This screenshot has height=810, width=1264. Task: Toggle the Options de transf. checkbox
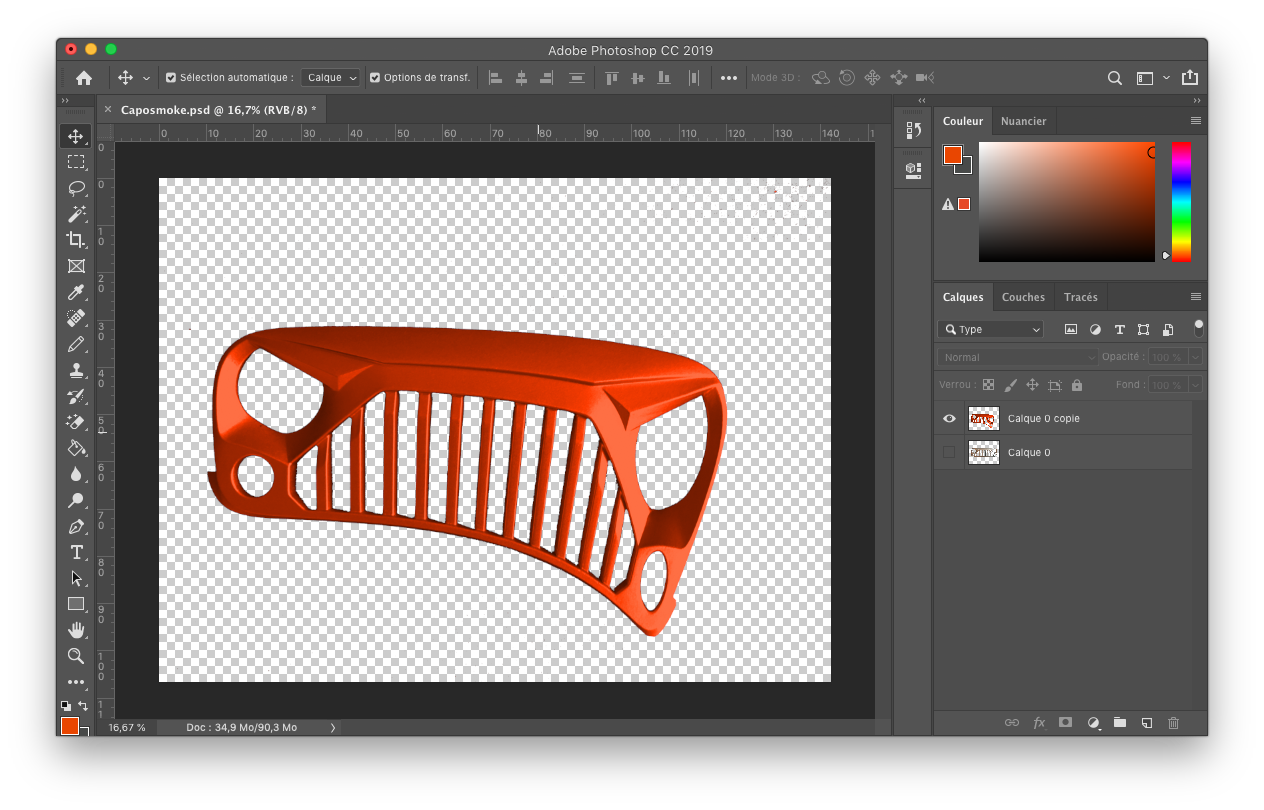[375, 77]
